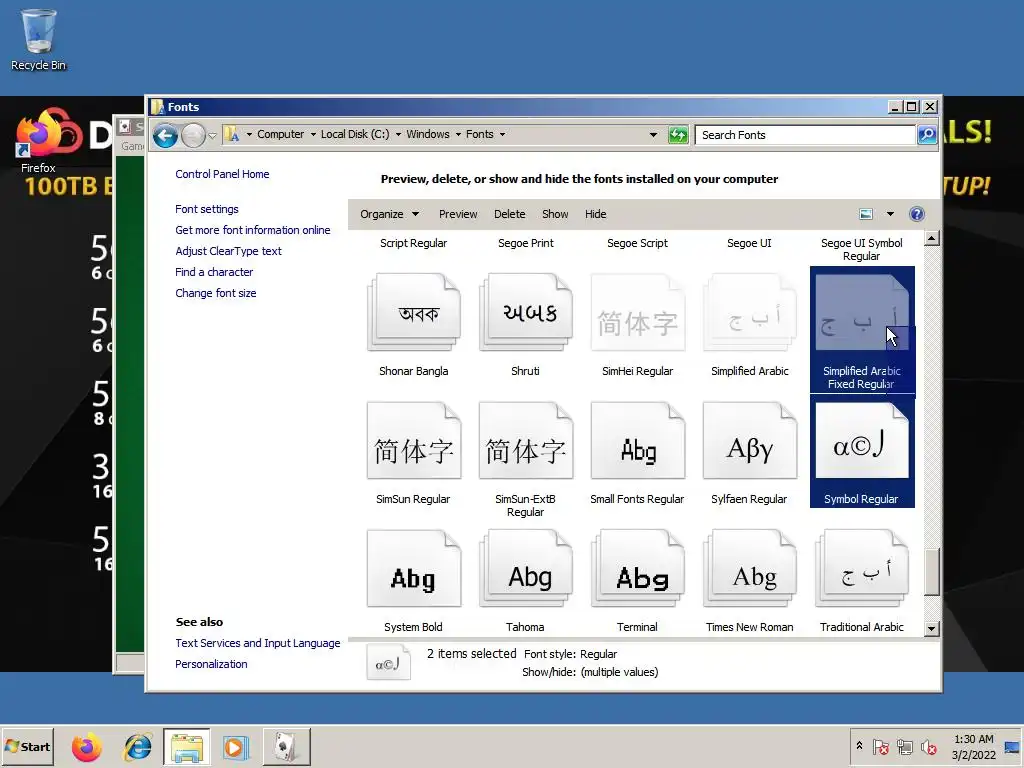Viewport: 1024px width, 768px height.
Task: Click the refresh address bar button
Action: point(679,135)
